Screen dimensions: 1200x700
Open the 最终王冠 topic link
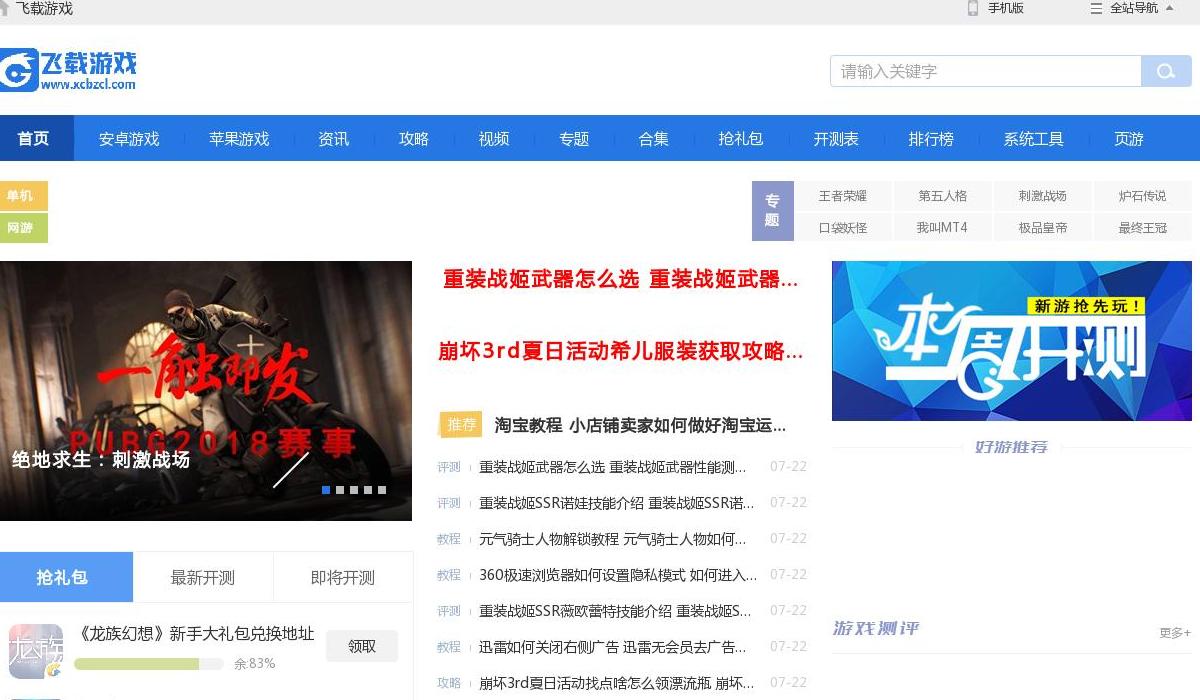coord(1142,228)
